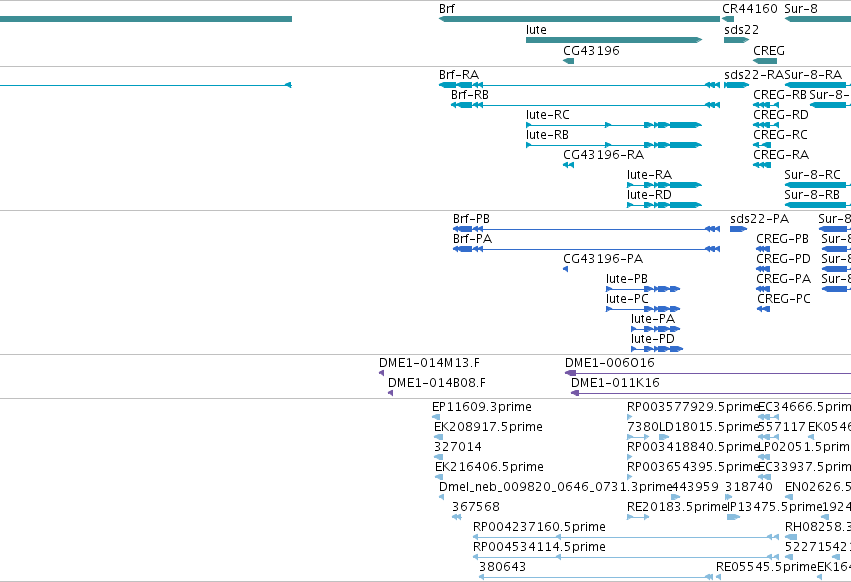851x582 pixels.
Task: Open the DME1-014B08.F feature label
Action: pos(436,383)
